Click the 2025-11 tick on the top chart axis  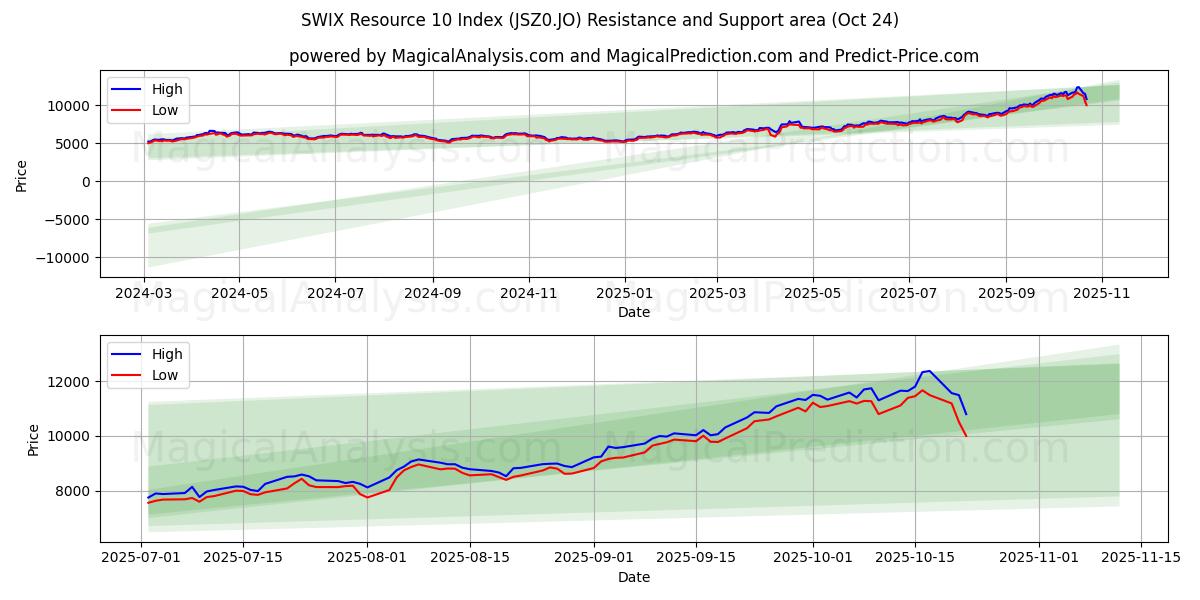[x=1101, y=294]
